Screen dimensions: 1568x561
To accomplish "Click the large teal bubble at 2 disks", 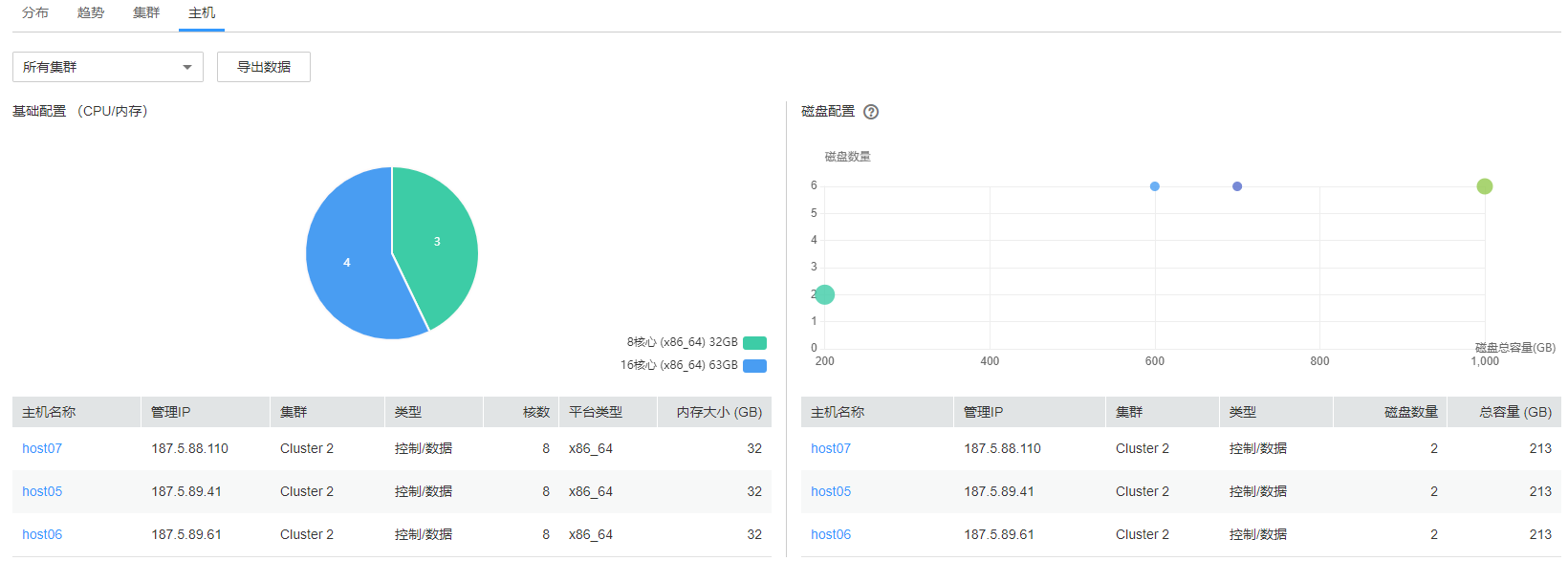I will point(825,294).
